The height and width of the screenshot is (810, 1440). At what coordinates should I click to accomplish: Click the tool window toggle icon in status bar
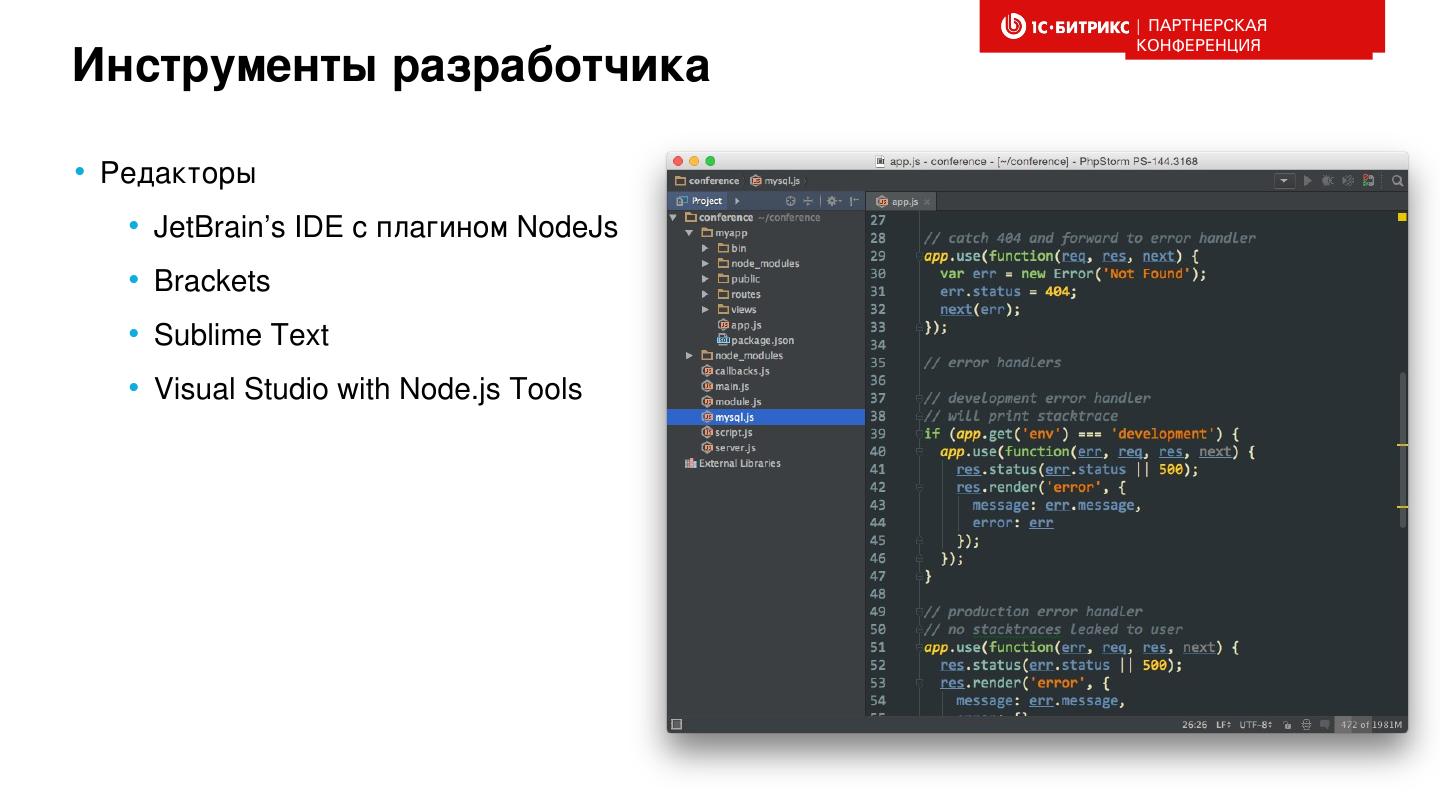point(677,725)
